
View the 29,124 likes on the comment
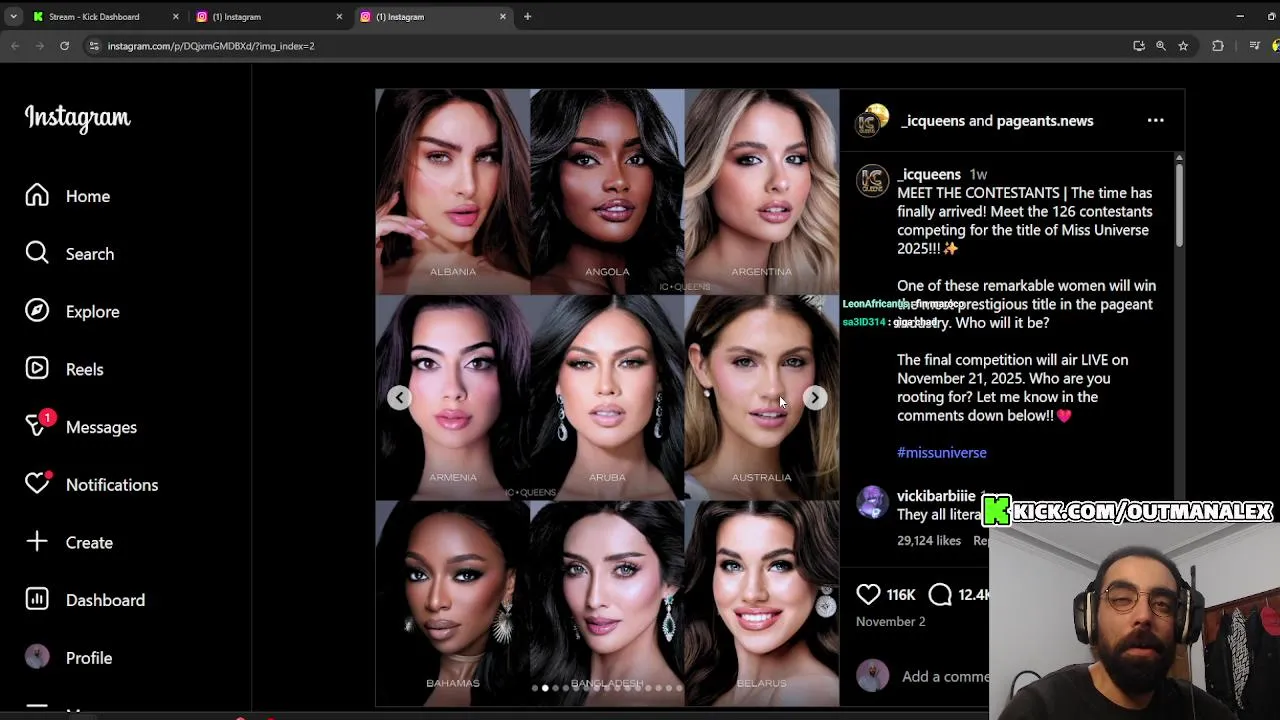coord(929,540)
